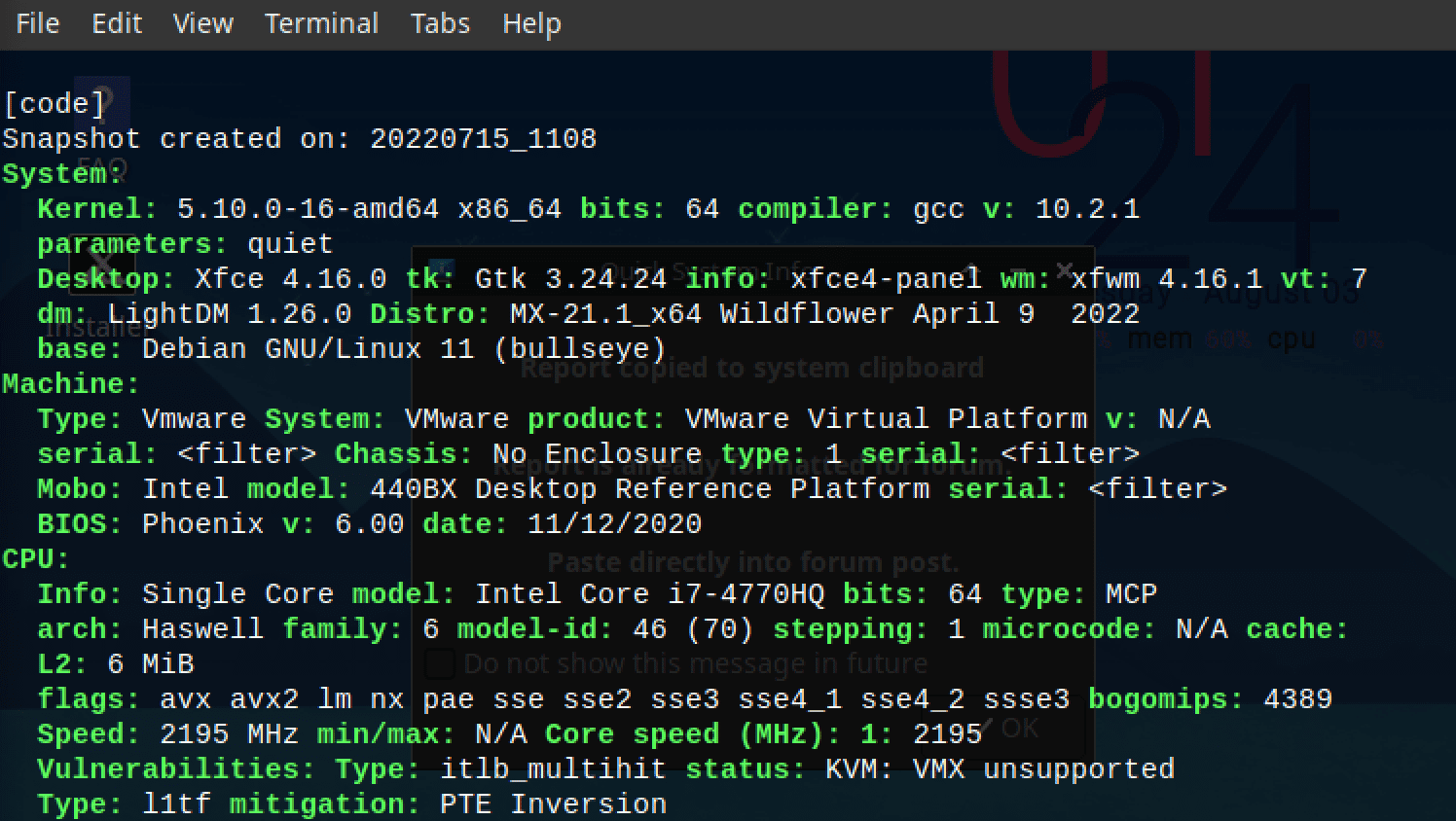Viewport: 1456px width, 821px height.
Task: Click the BIOS date '11/12/2020'
Action: coord(614,524)
